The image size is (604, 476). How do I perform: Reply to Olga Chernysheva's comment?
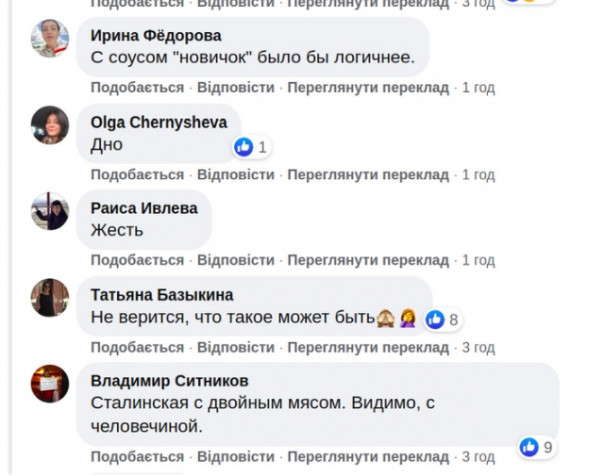tap(235, 174)
